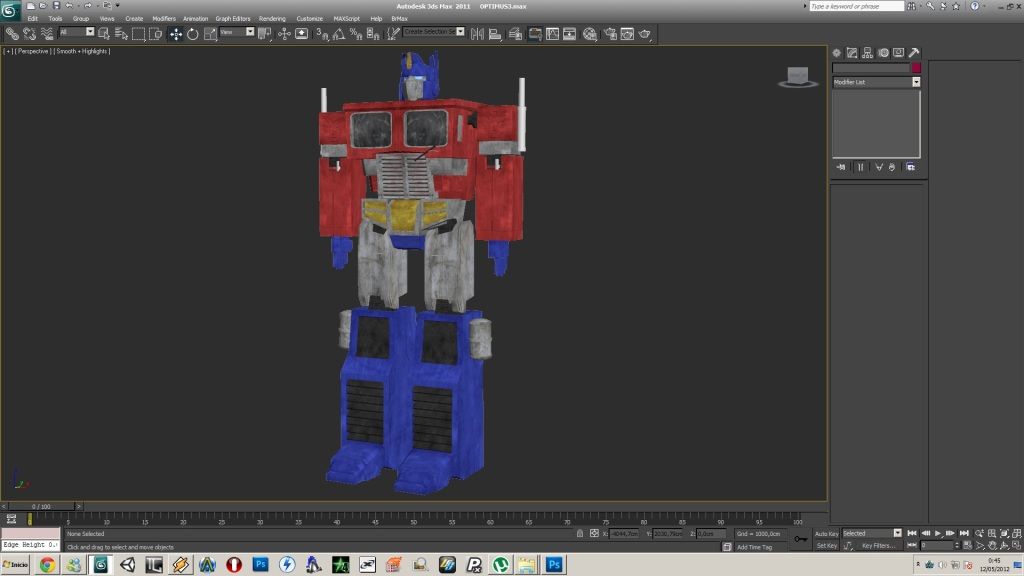The width and height of the screenshot is (1024, 576).
Task: Open the viewport [+] general menu
Action: click(x=8, y=51)
